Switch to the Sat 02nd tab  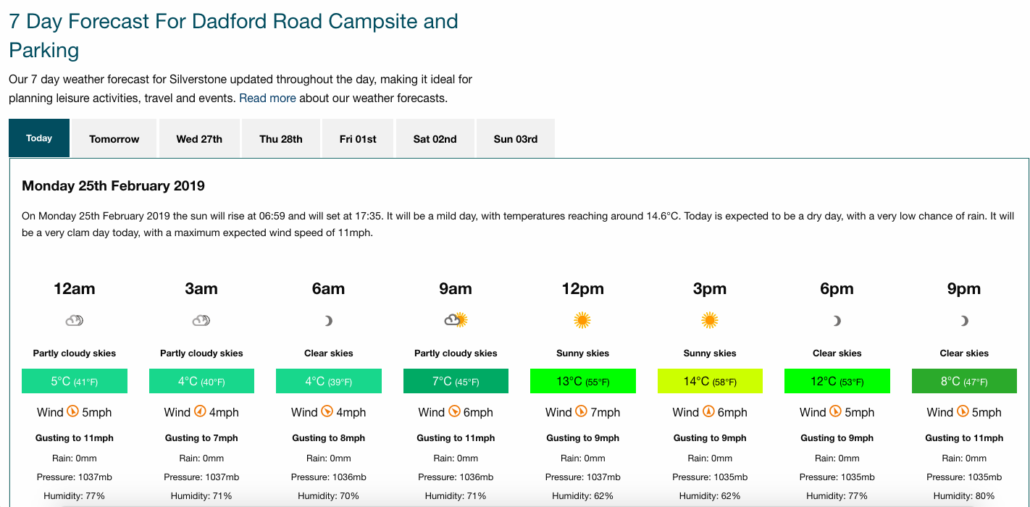click(435, 139)
